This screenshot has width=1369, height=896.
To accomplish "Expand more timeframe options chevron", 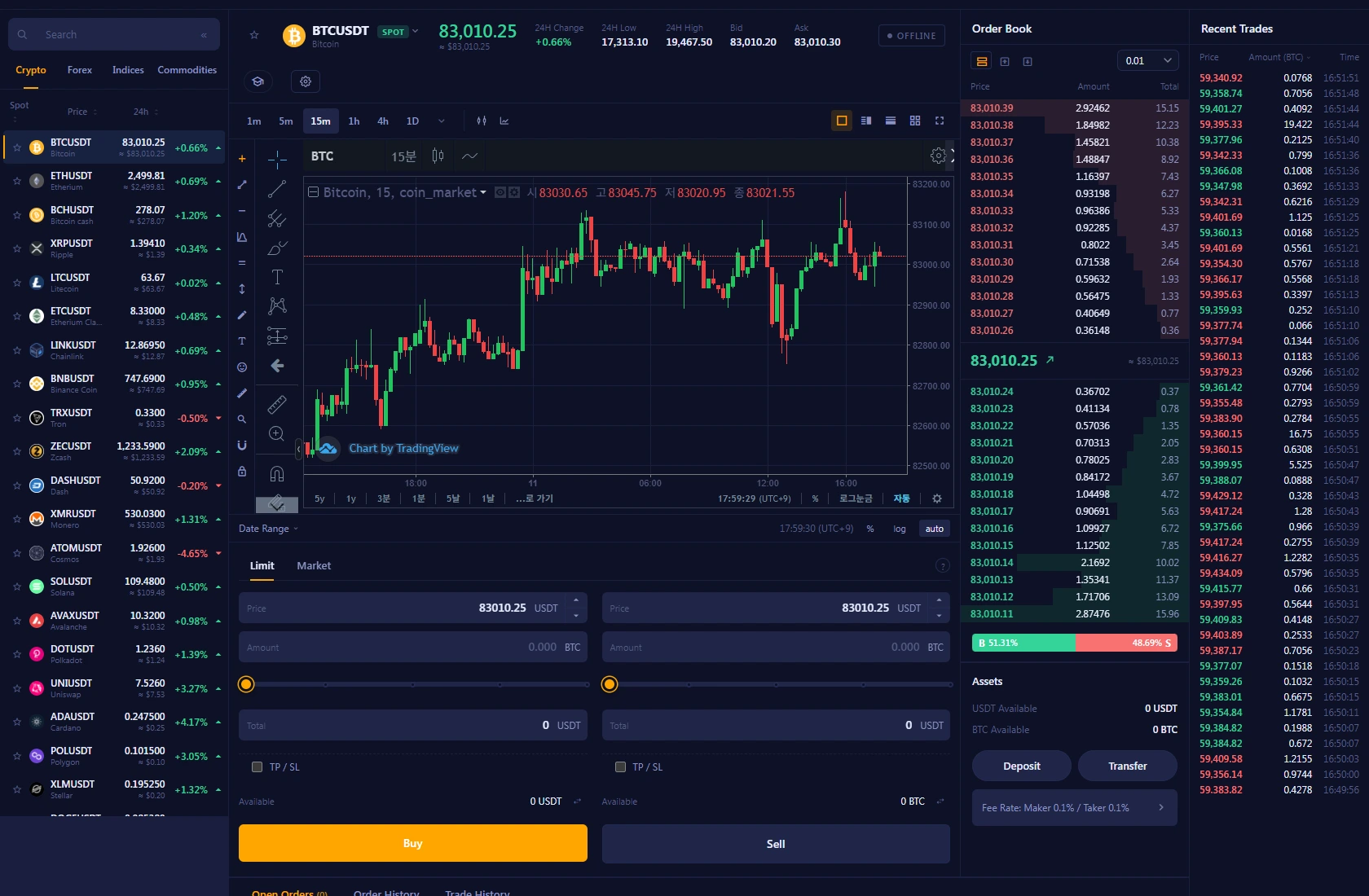I will [442, 121].
